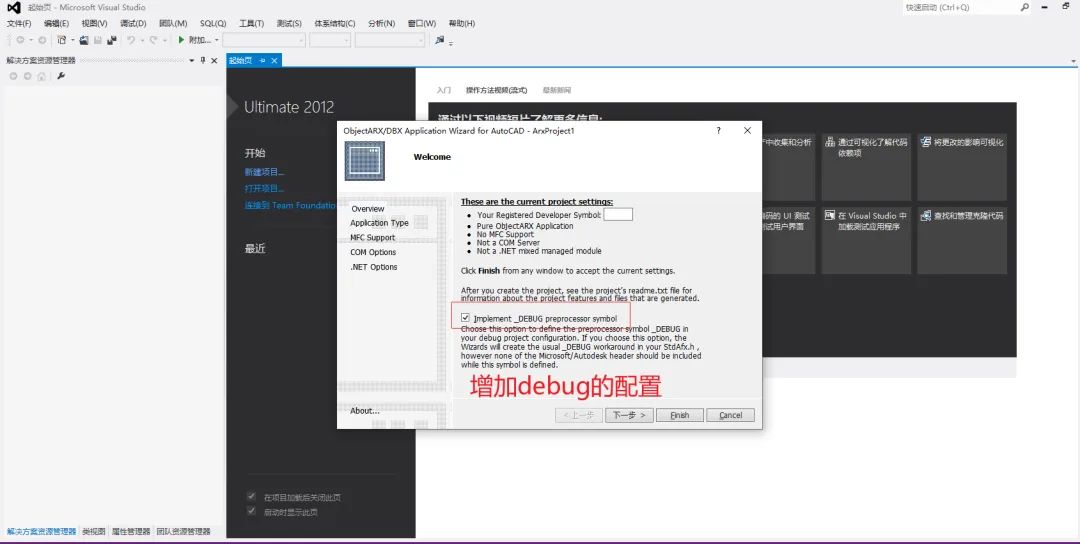The image size is (1080, 544).
Task: Switch to 类视图 tab at bottom
Action: [x=94, y=532]
